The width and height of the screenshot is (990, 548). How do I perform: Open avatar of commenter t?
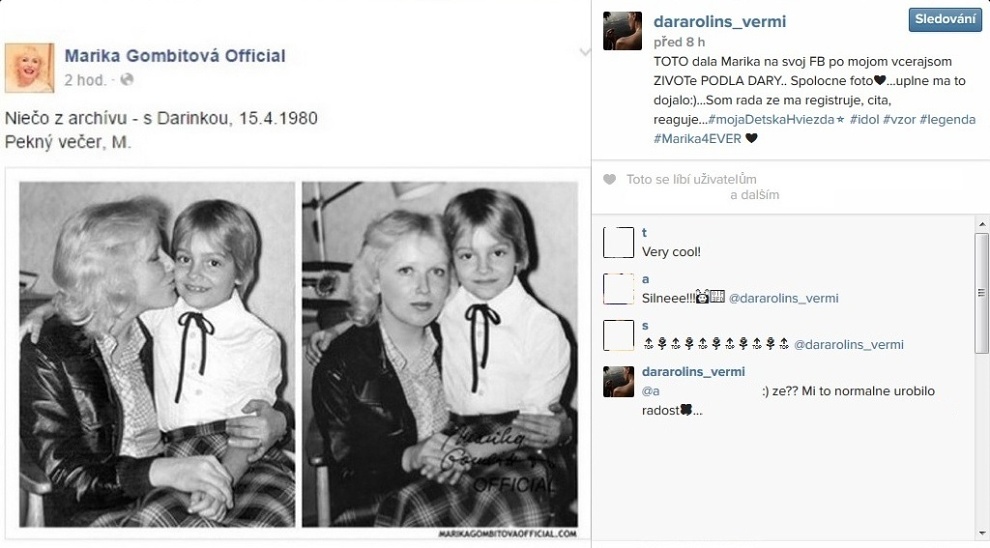(x=619, y=242)
